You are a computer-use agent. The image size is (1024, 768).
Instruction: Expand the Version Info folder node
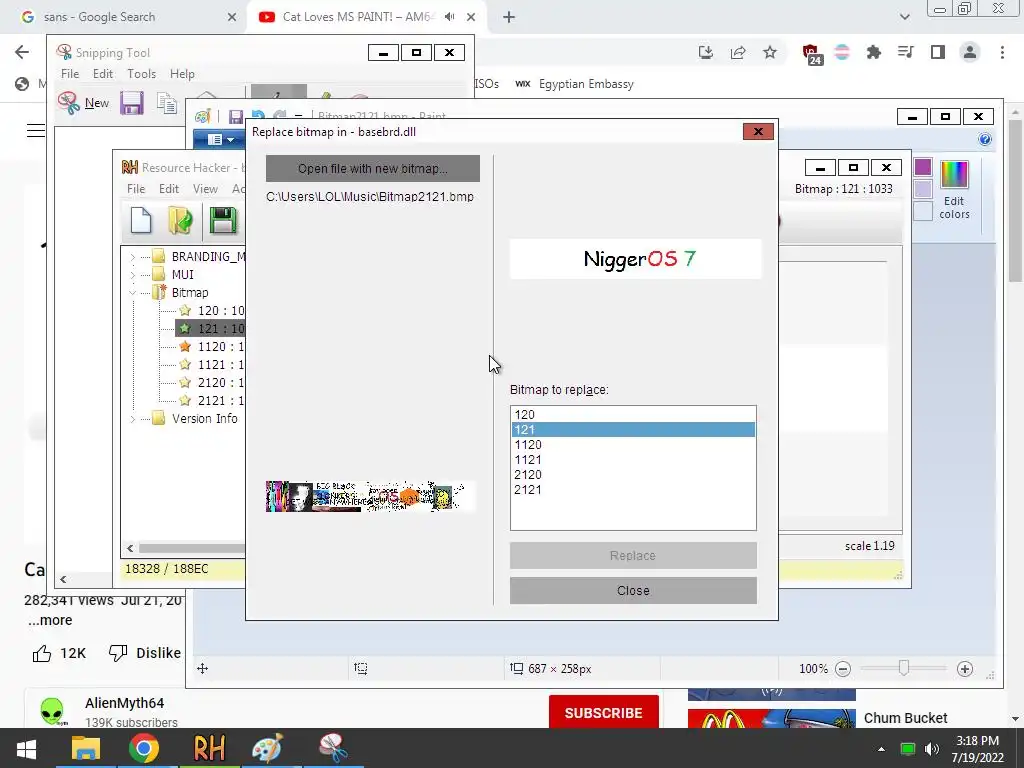tap(133, 419)
